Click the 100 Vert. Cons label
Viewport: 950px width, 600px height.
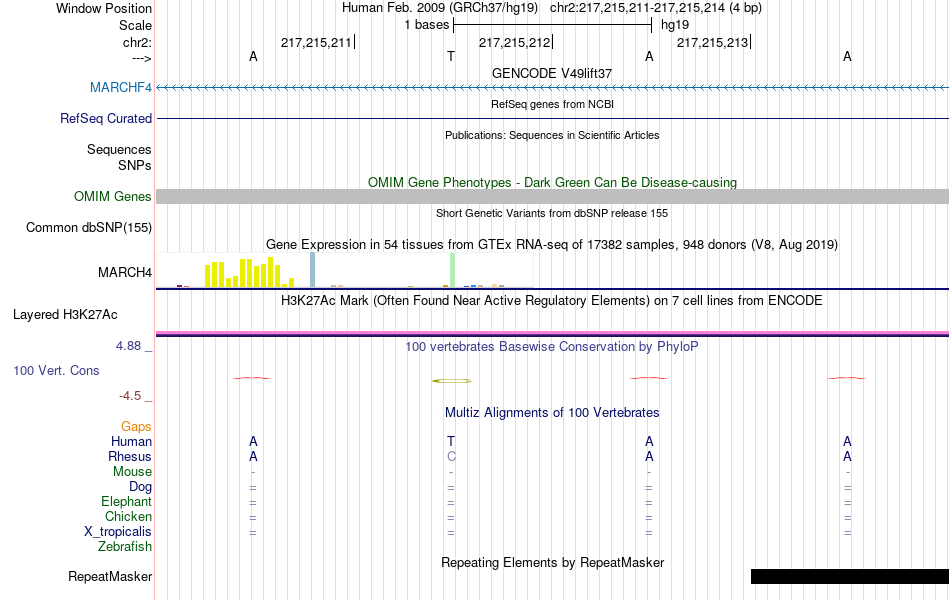click(56, 370)
